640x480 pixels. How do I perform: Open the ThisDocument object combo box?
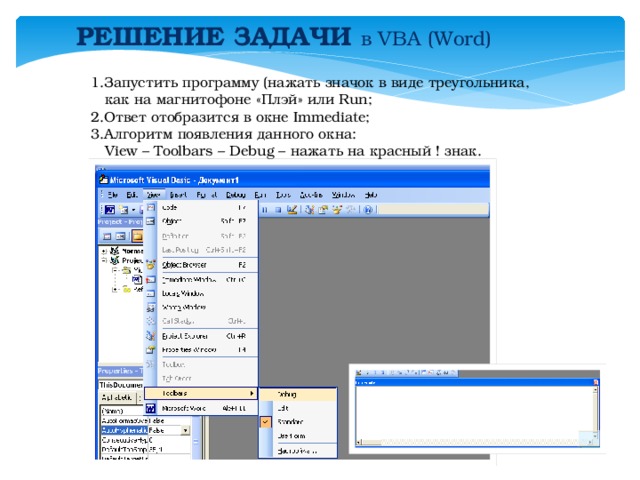click(x=121, y=385)
